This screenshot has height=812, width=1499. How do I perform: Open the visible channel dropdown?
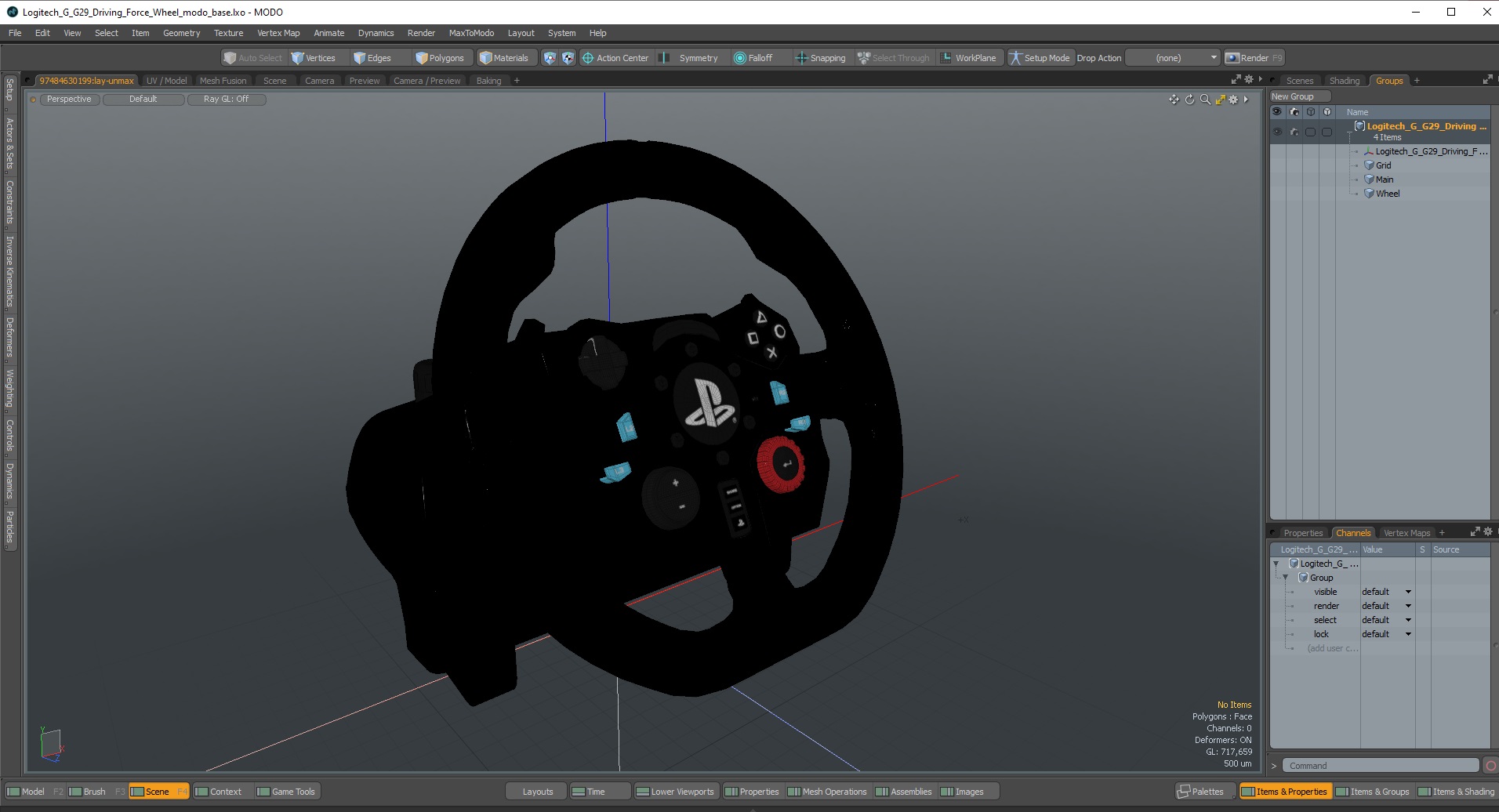click(x=1408, y=592)
